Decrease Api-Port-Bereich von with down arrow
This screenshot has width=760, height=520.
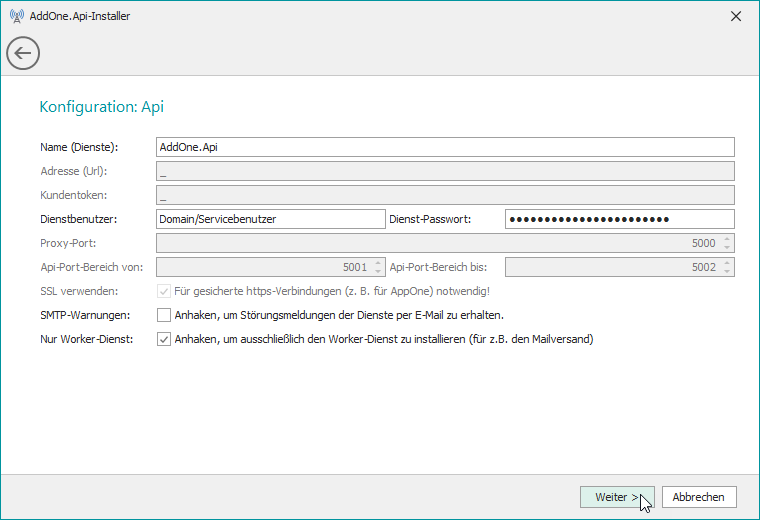[378, 271]
